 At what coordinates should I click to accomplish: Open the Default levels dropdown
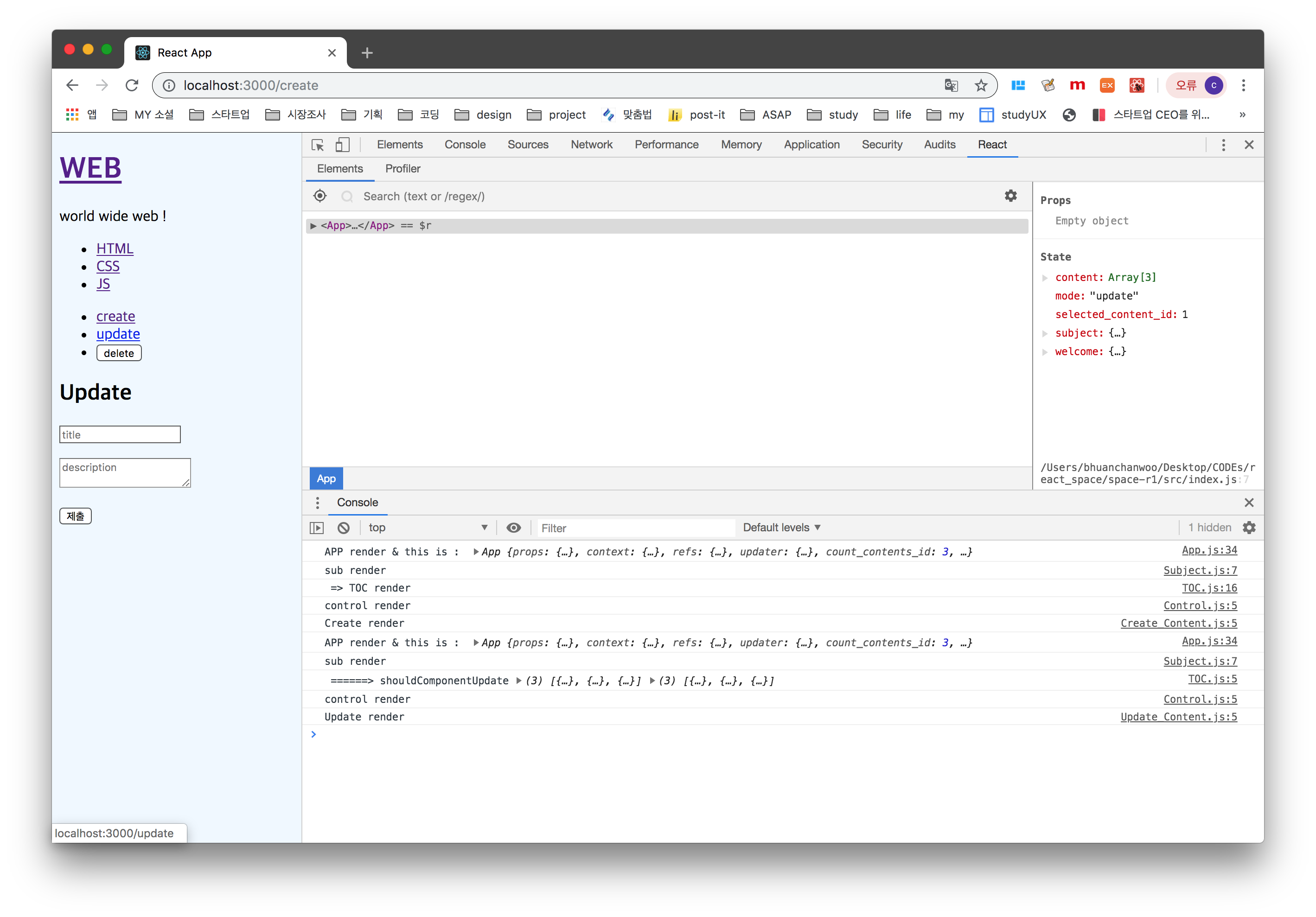pos(781,528)
